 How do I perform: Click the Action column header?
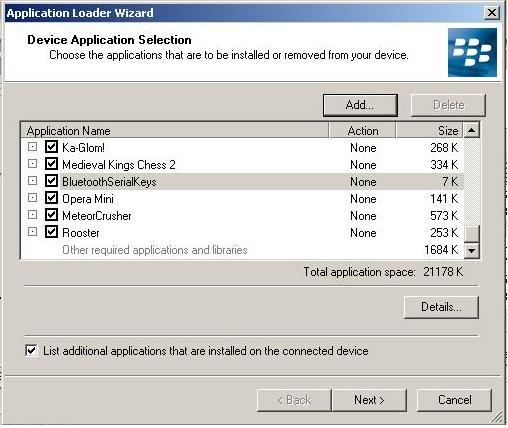coord(363,130)
